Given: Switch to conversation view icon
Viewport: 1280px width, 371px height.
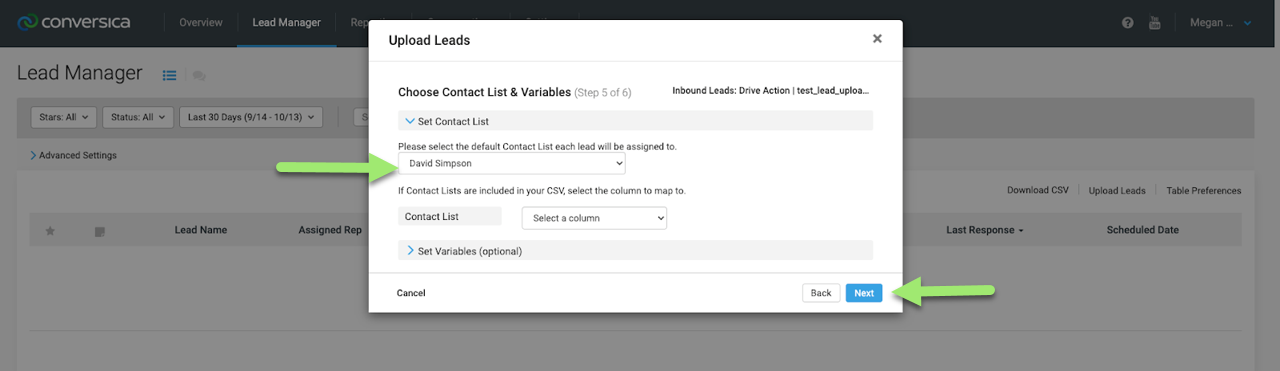Looking at the screenshot, I should point(199,75).
